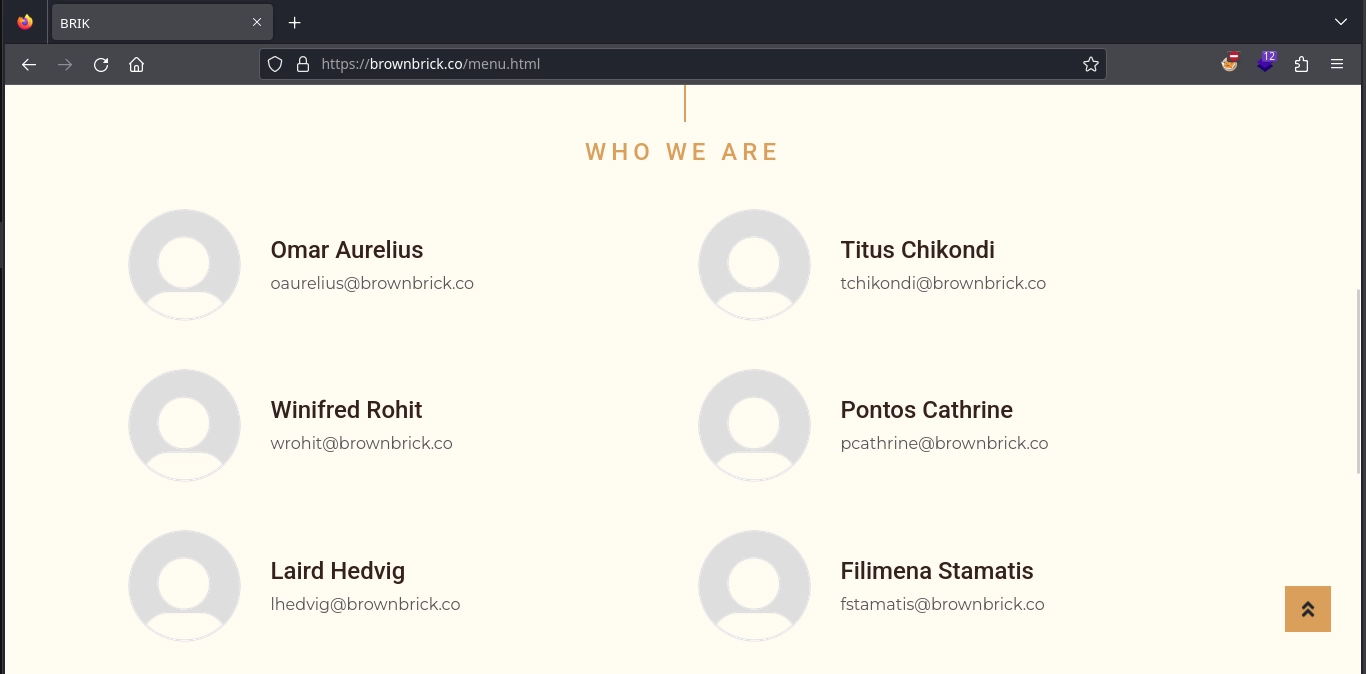Image resolution: width=1366 pixels, height=674 pixels.
Task: Click Laird Hedvig's avatar placeholder
Action: point(184,585)
